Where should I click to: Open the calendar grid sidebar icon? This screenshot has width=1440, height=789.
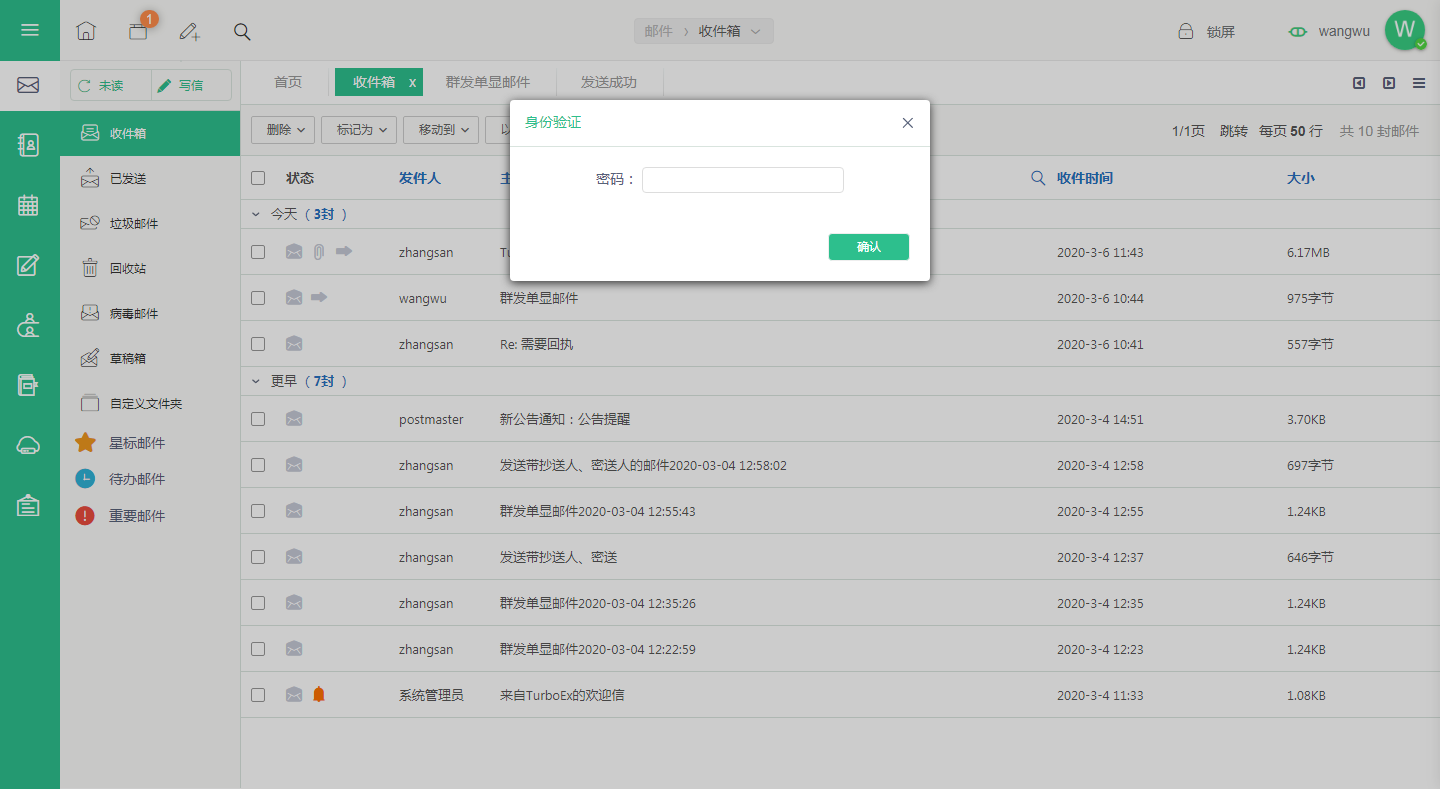pyautogui.click(x=29, y=205)
